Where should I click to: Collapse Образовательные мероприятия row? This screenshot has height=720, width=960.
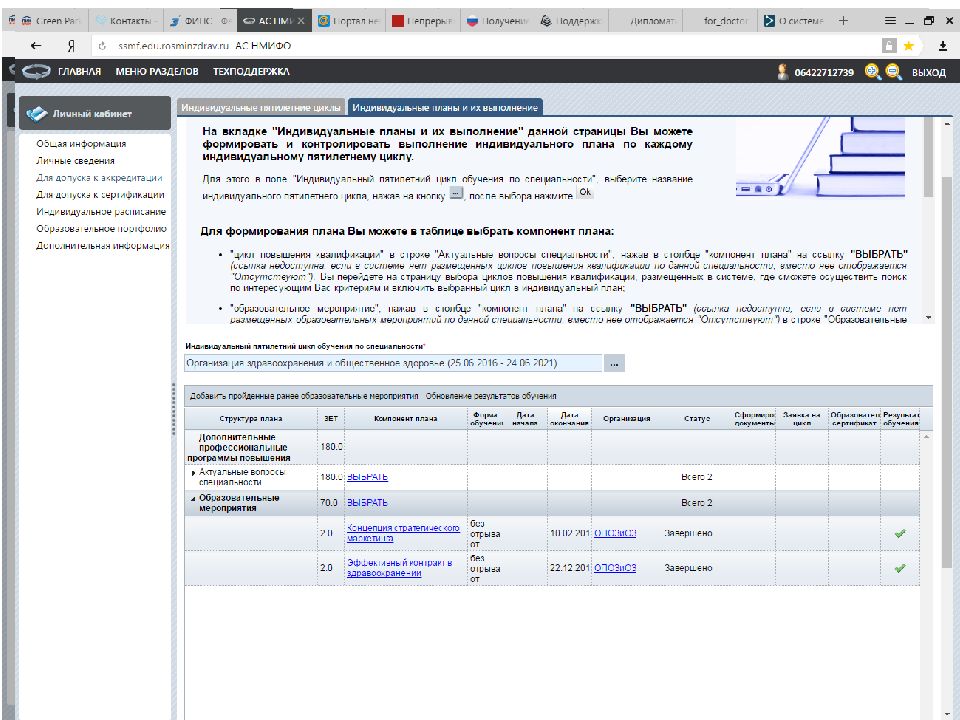tap(193, 499)
